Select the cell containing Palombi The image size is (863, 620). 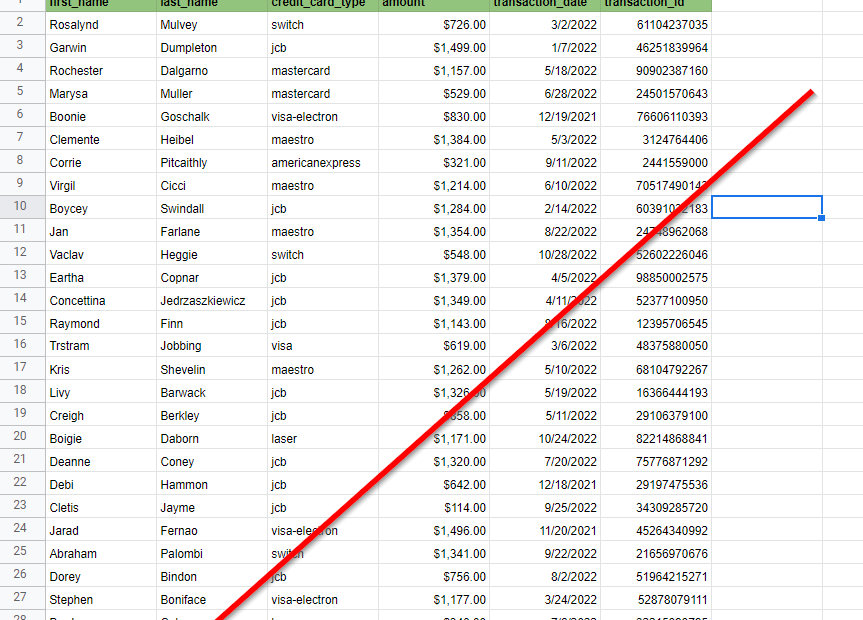[212, 553]
